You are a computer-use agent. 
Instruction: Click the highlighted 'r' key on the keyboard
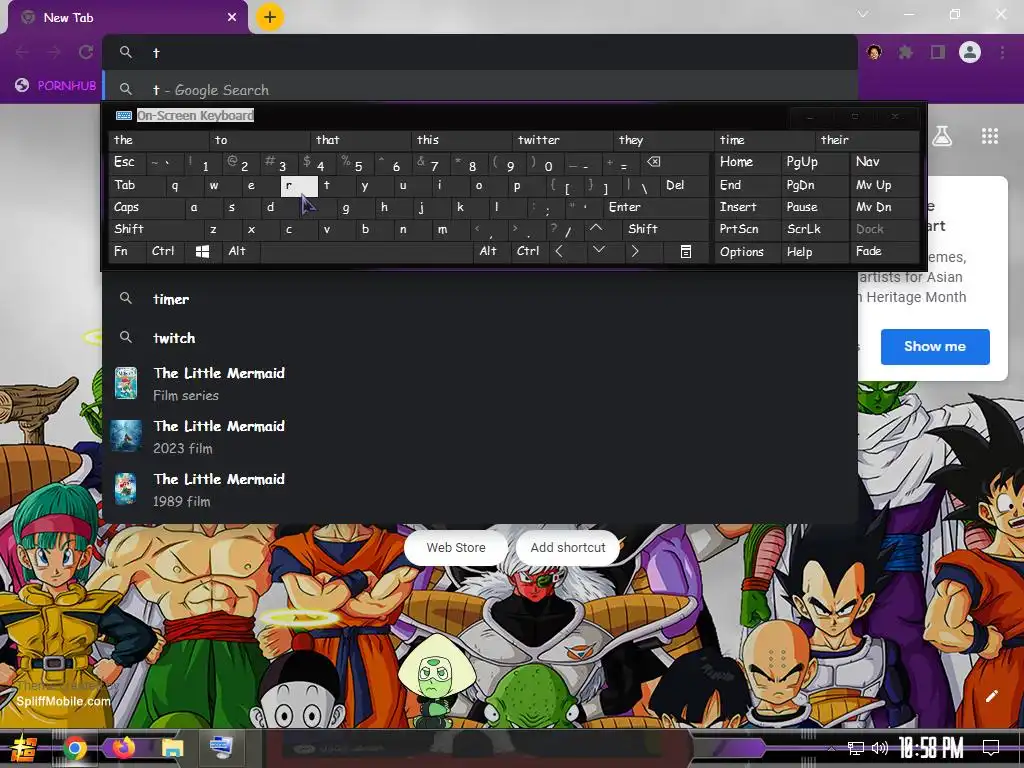click(299, 185)
